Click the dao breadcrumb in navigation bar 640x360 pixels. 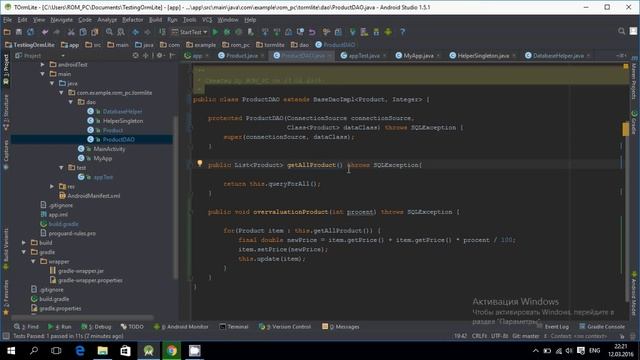pyautogui.click(x=300, y=45)
